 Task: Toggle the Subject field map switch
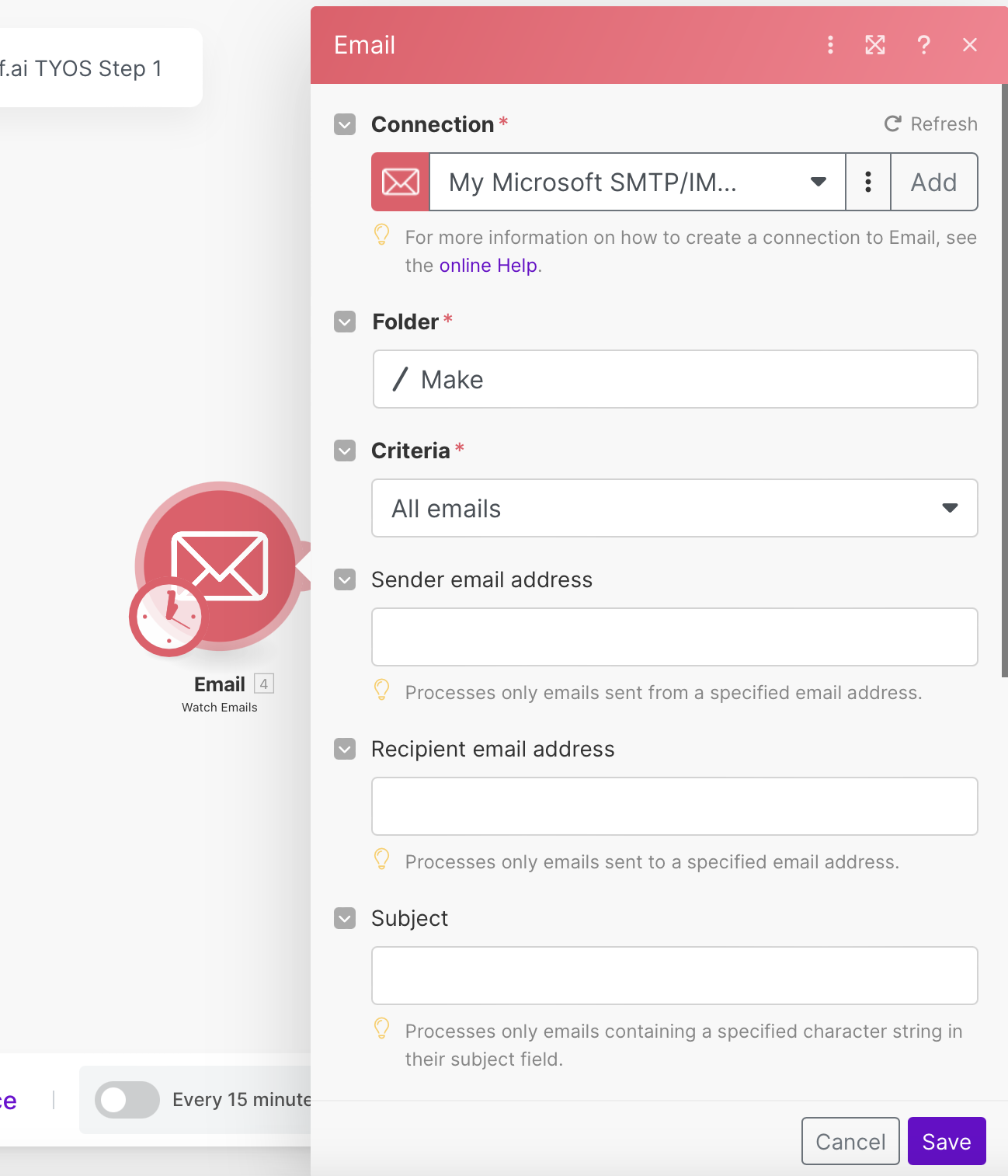coord(345,918)
